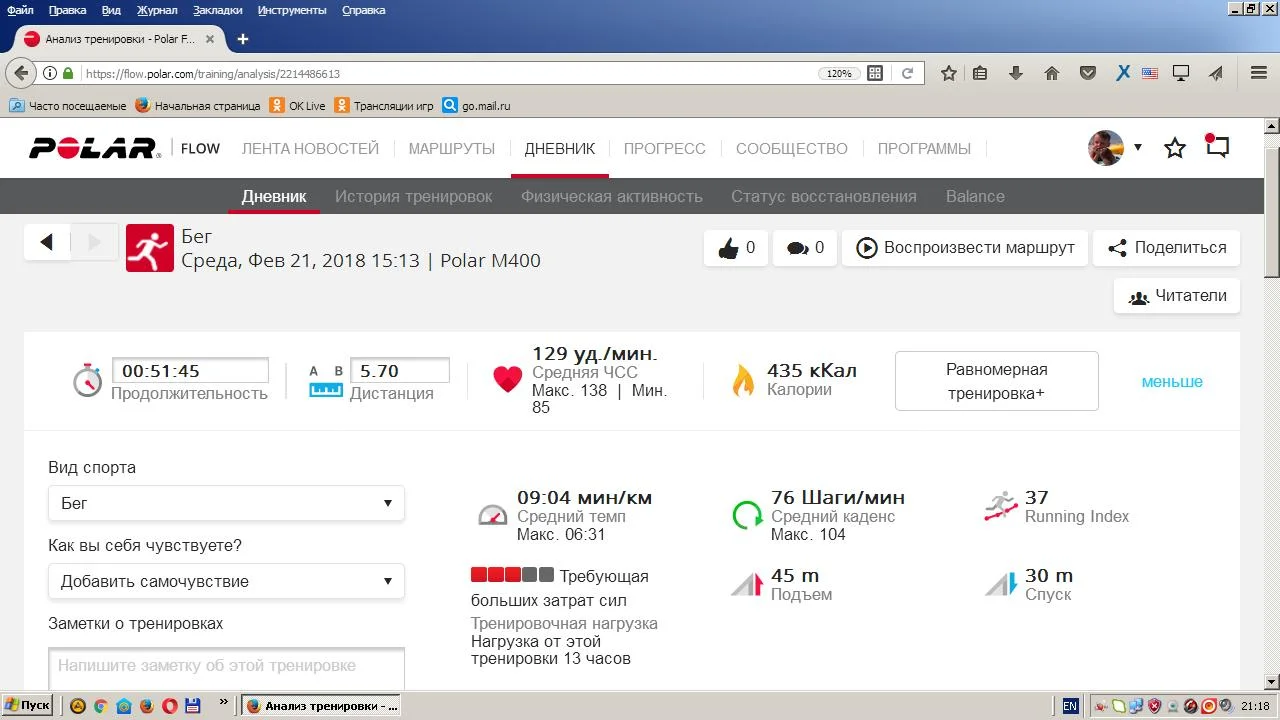Screen dimensions: 1280x720
Task: Expand the Вид спорта dropdown
Action: pyautogui.click(x=226, y=503)
